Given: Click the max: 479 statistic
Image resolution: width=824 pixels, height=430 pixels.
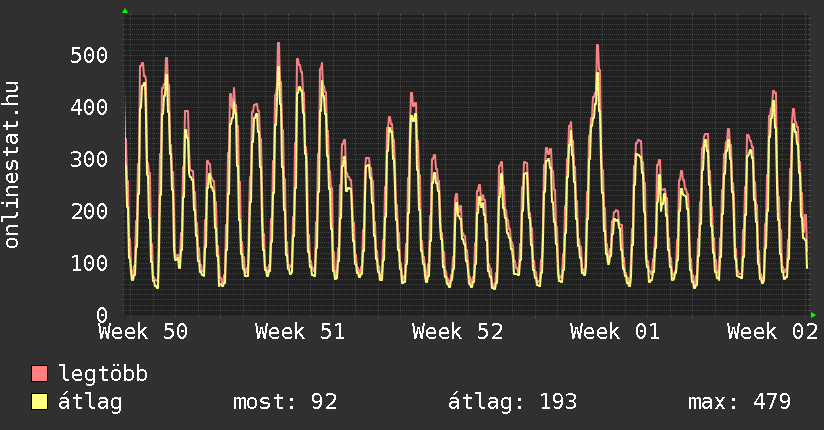Looking at the screenshot, I should tap(740, 402).
